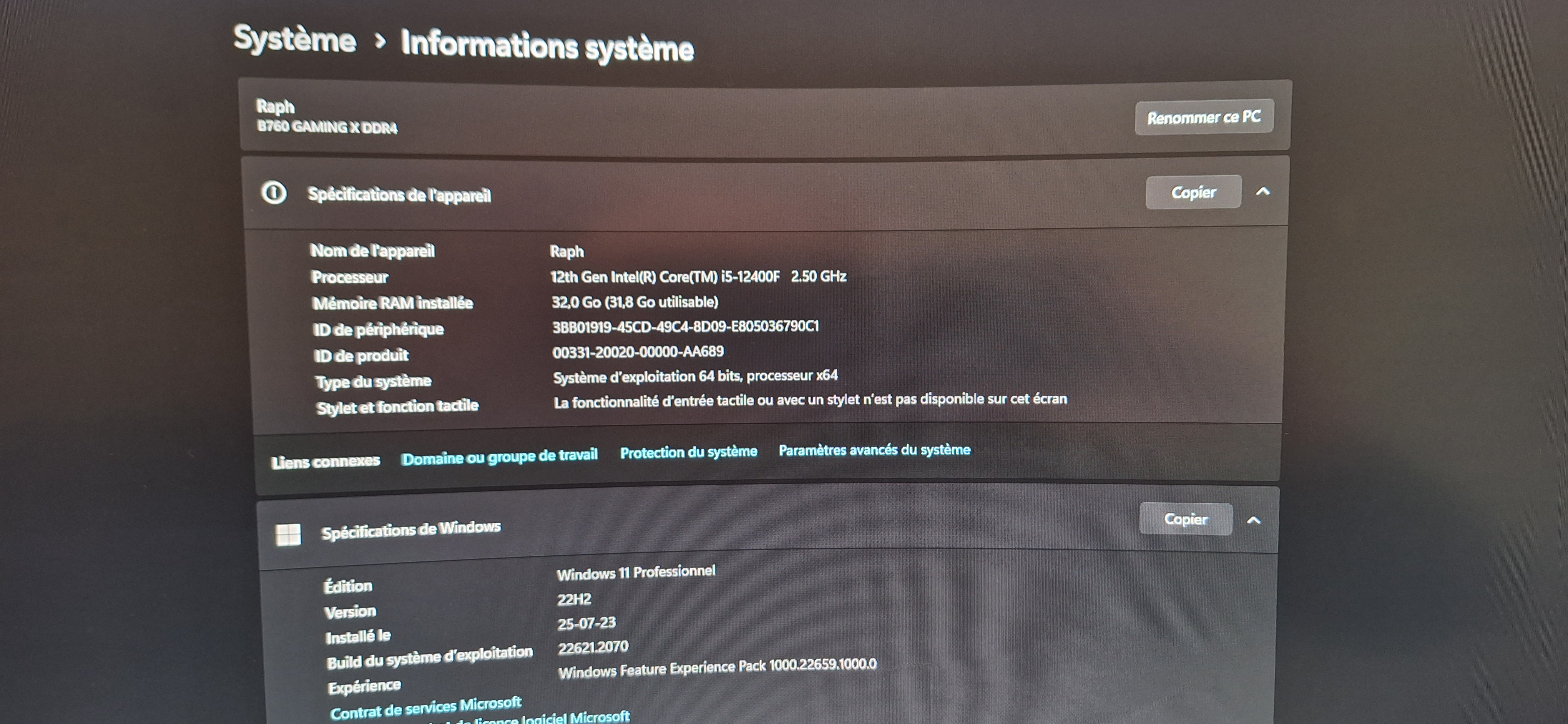Click the Nom de l'appareil label
This screenshot has width=1568, height=724.
[372, 251]
